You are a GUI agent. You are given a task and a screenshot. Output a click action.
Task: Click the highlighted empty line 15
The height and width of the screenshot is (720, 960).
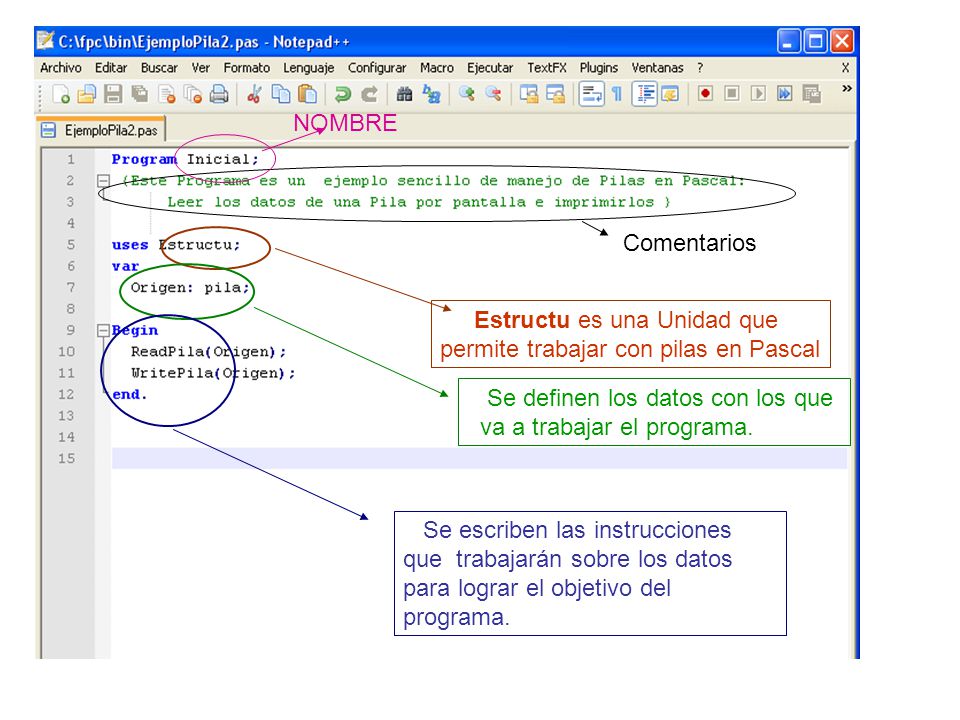[479, 459]
